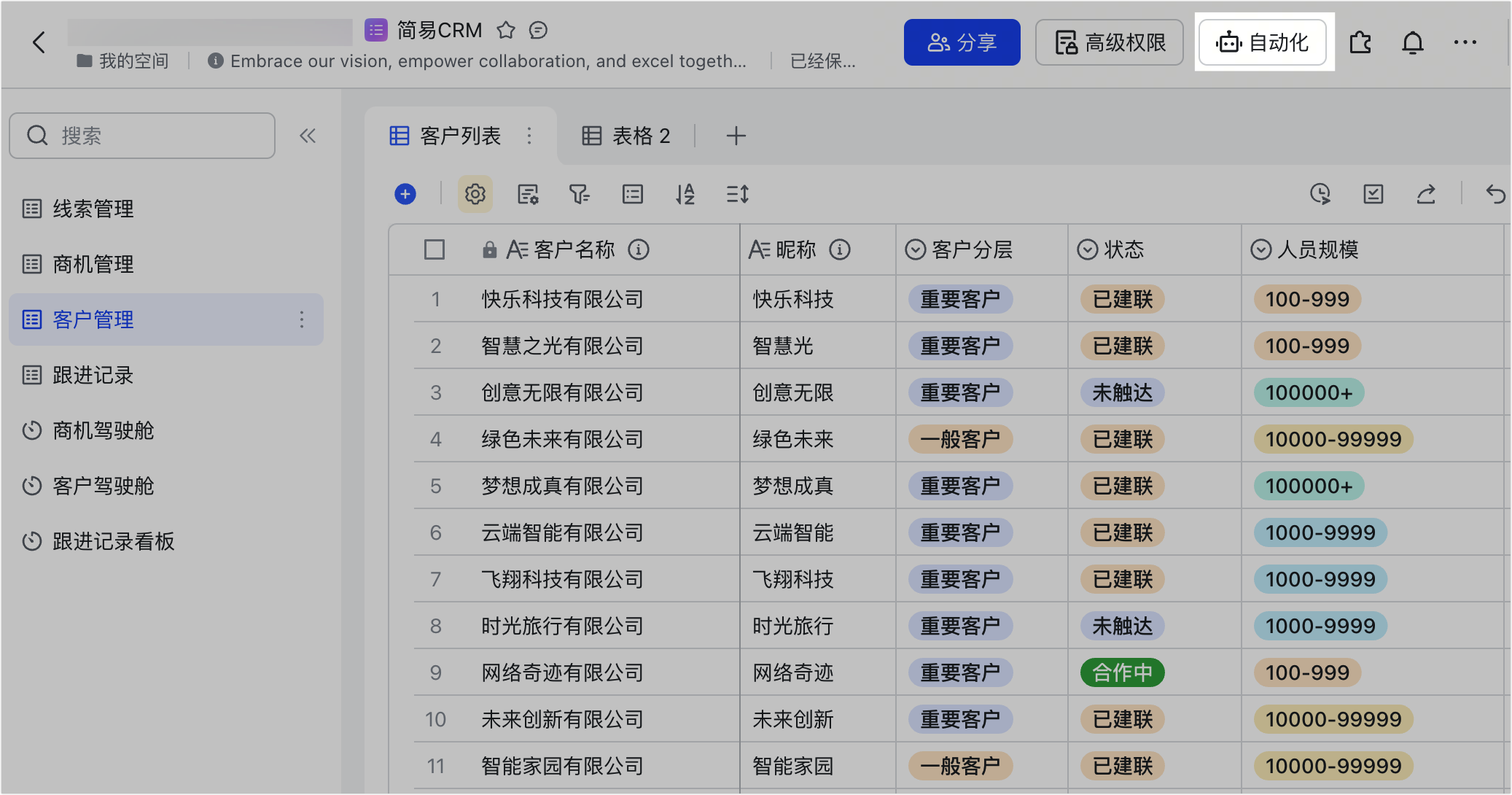Open 商机管理 in sidebar

(166, 264)
